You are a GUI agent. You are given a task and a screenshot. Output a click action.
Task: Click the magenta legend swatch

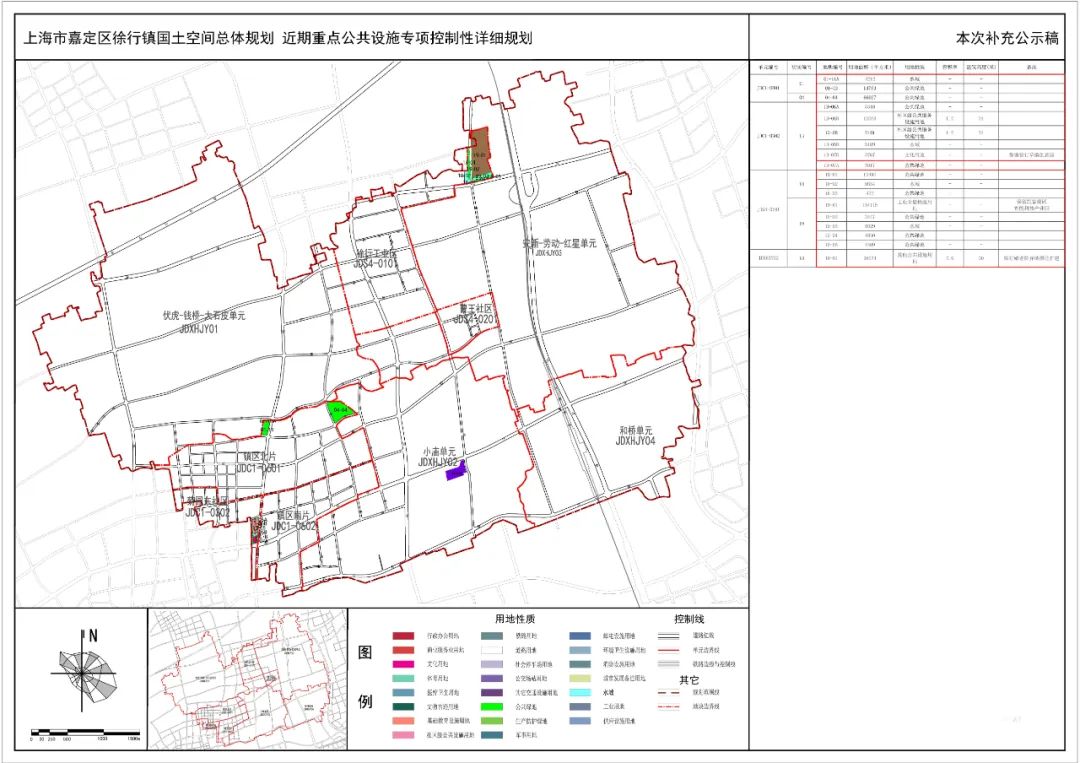403,665
